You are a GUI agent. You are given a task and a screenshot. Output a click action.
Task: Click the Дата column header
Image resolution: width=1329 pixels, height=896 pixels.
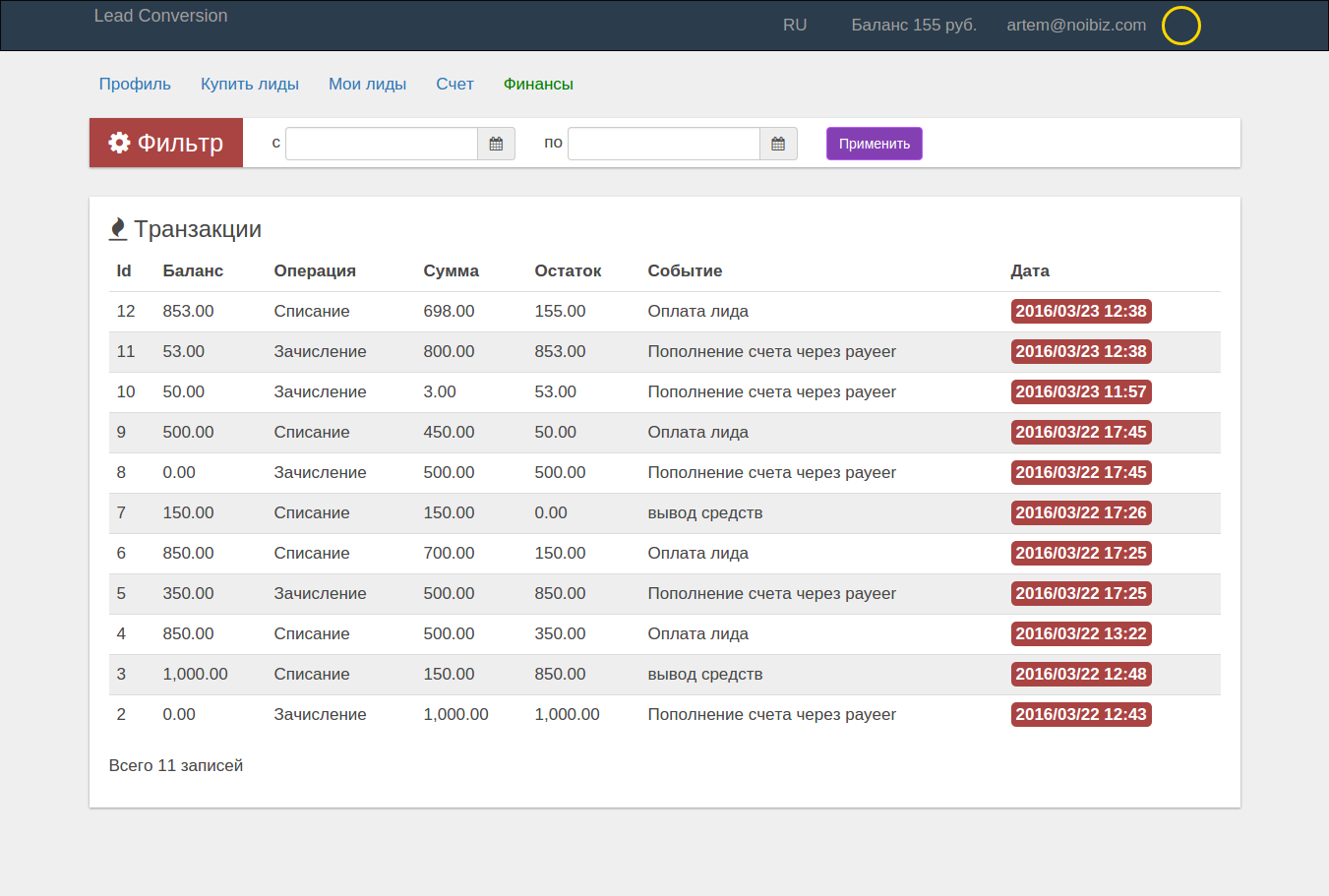[x=1030, y=271]
